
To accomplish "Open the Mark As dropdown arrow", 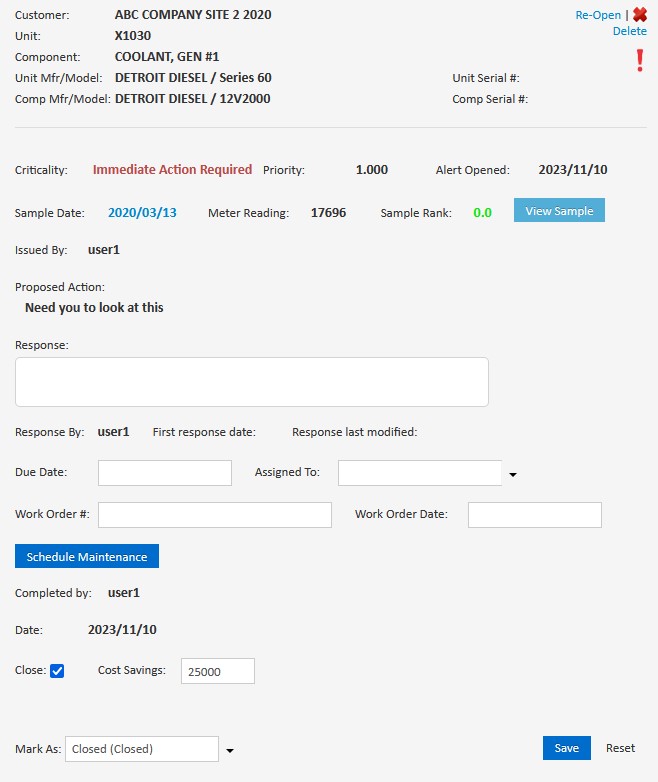I will [x=229, y=750].
